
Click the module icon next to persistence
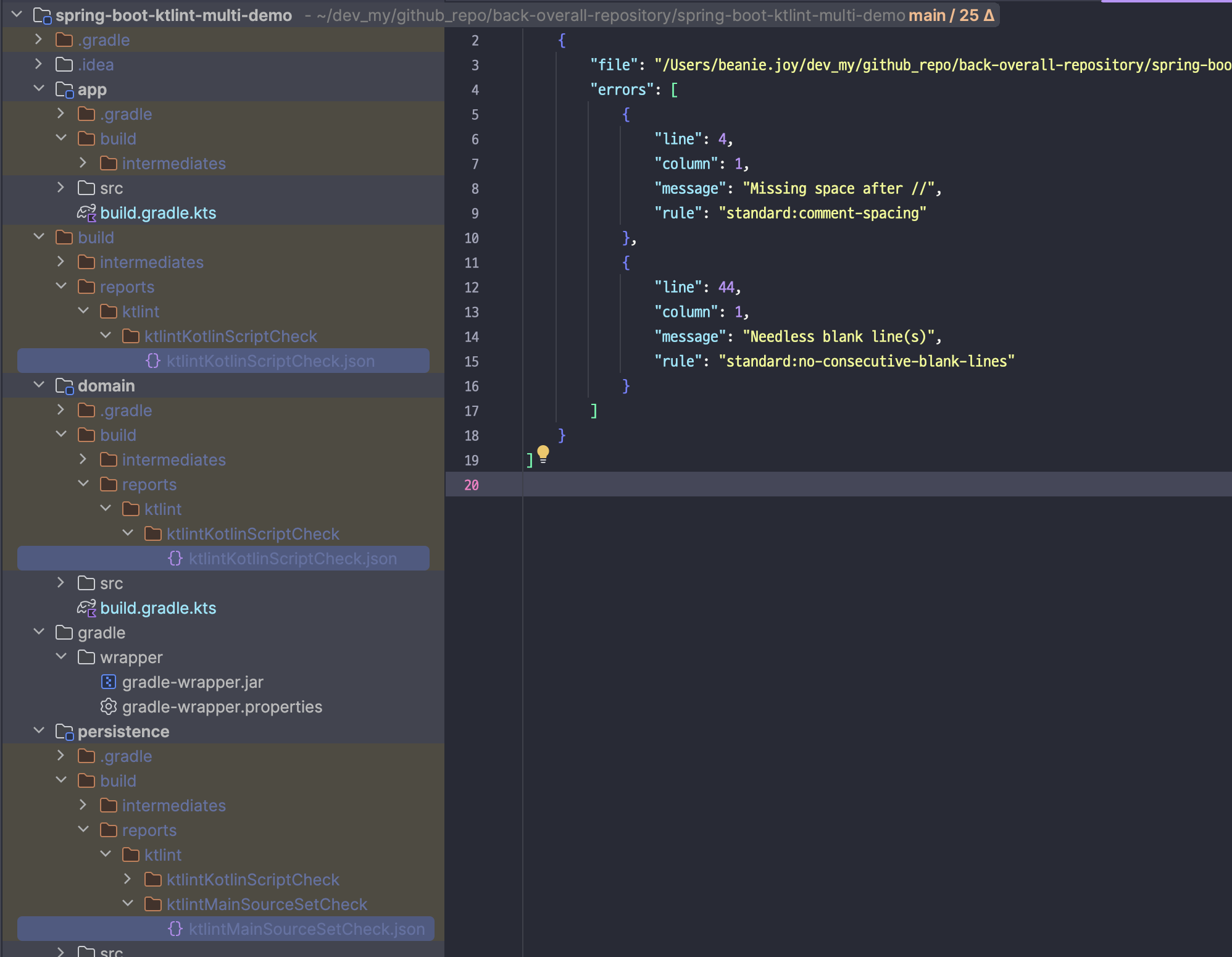(64, 731)
